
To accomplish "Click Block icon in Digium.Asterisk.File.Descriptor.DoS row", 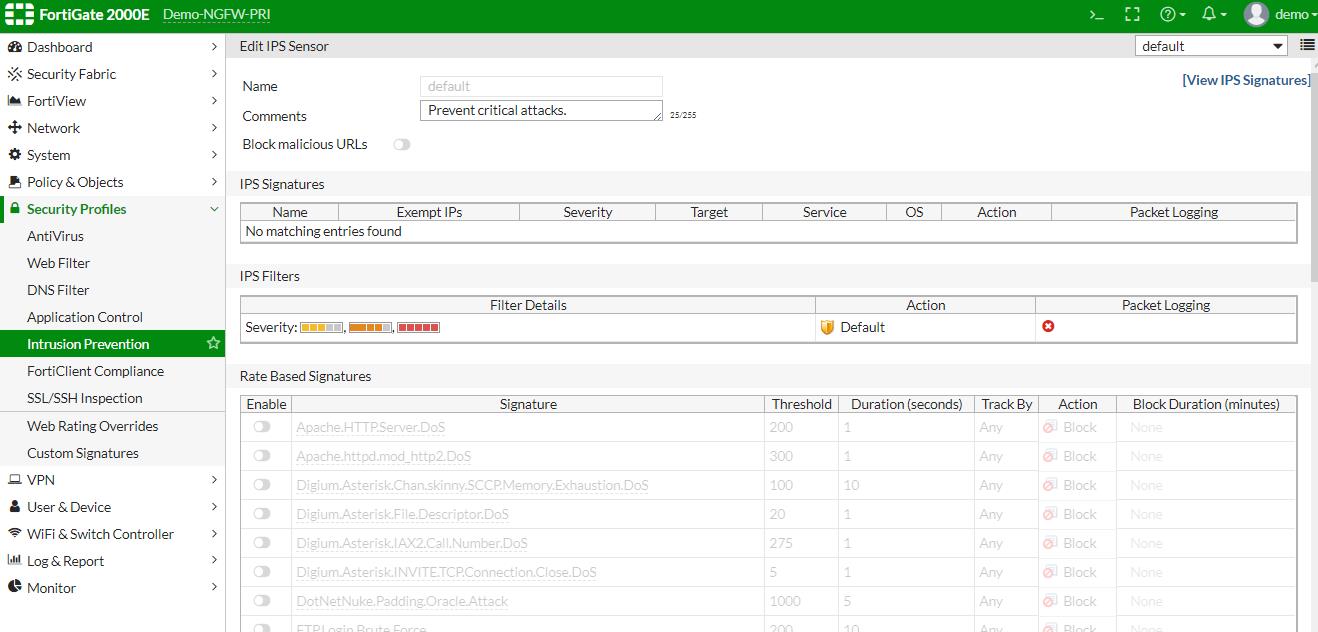I will pyautogui.click(x=1049, y=514).
